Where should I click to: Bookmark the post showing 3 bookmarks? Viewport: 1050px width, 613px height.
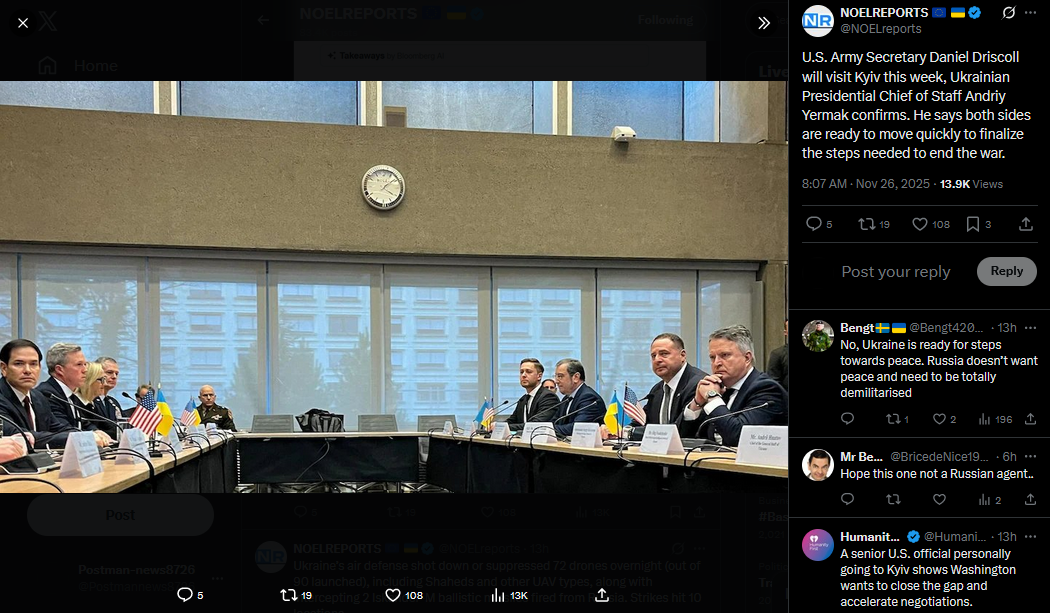pyautogui.click(x=978, y=224)
